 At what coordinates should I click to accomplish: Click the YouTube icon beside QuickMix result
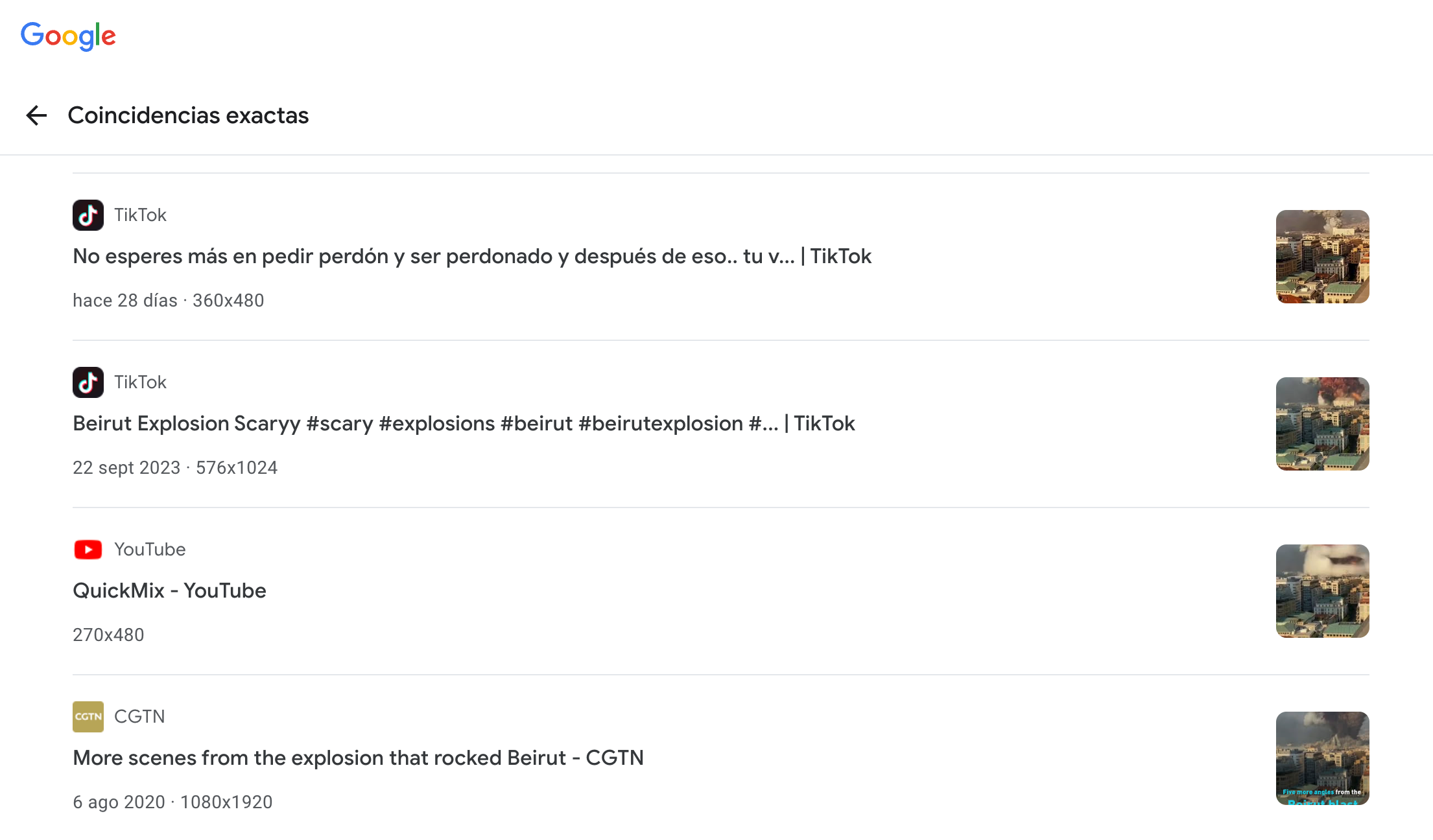[88, 550]
